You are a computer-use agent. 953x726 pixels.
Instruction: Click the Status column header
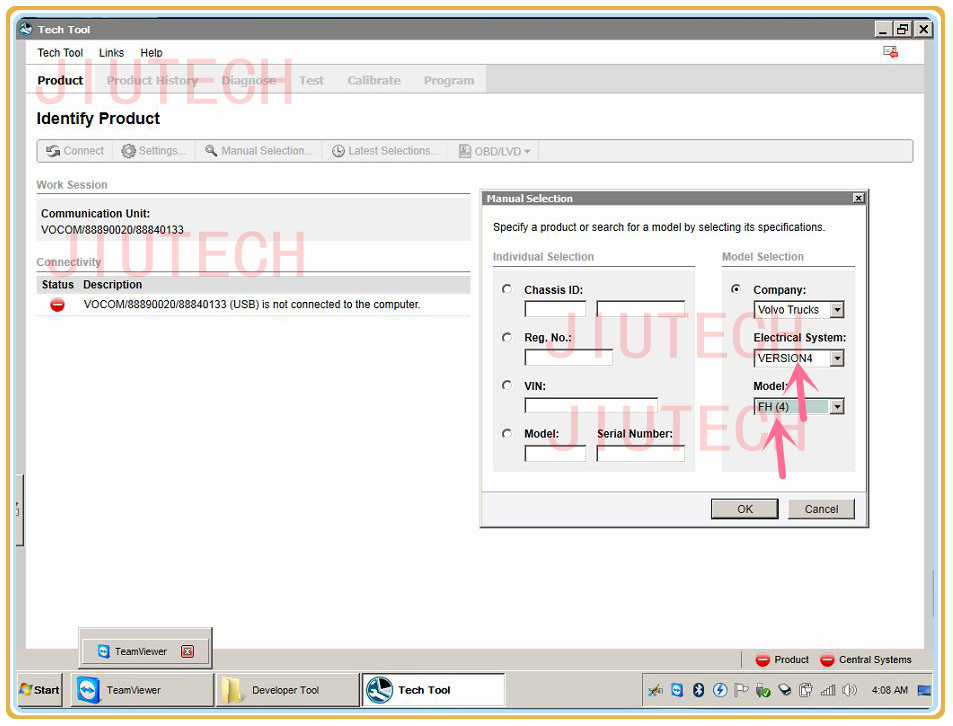[x=58, y=285]
